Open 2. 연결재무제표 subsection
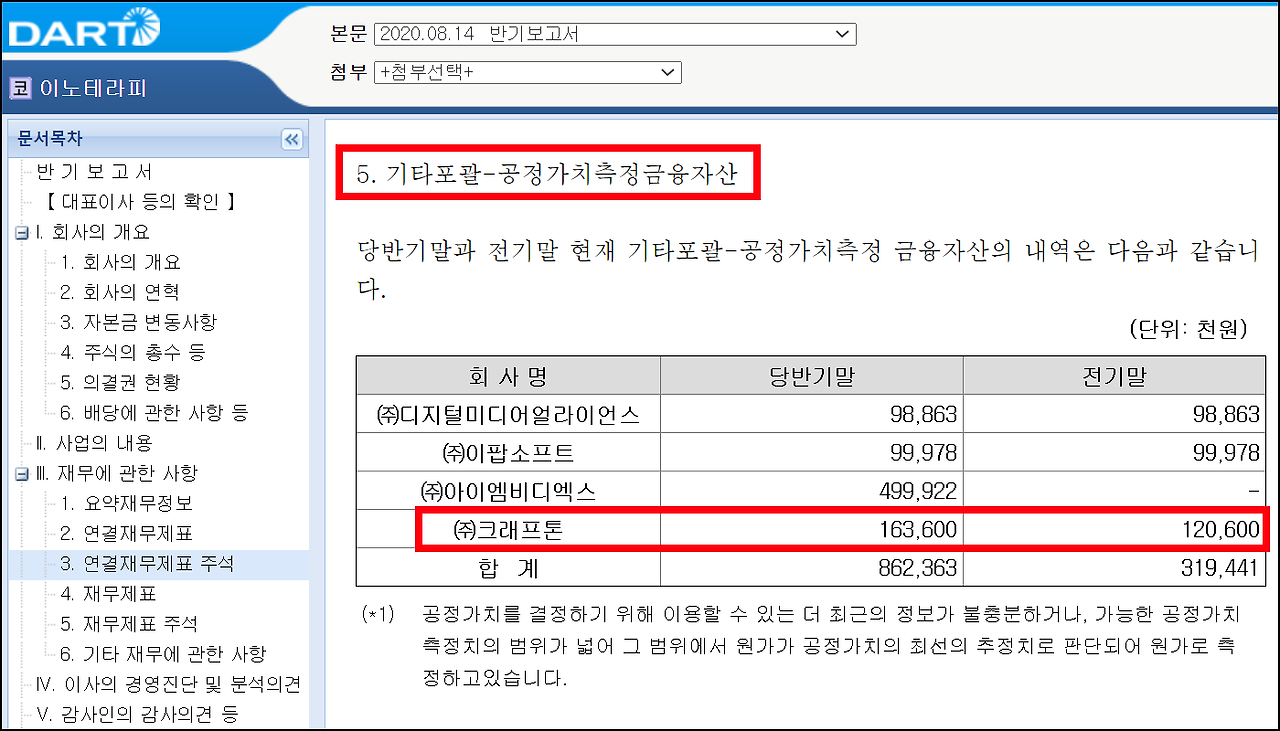The width and height of the screenshot is (1280, 731). 126,533
